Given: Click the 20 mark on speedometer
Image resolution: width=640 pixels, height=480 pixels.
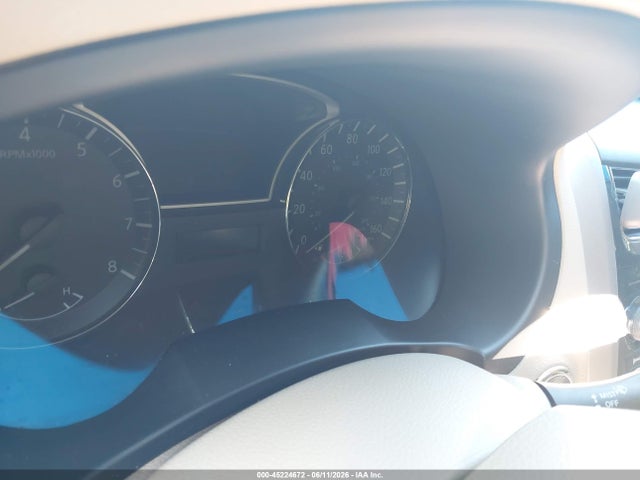Looking at the screenshot, I should pos(299,209).
